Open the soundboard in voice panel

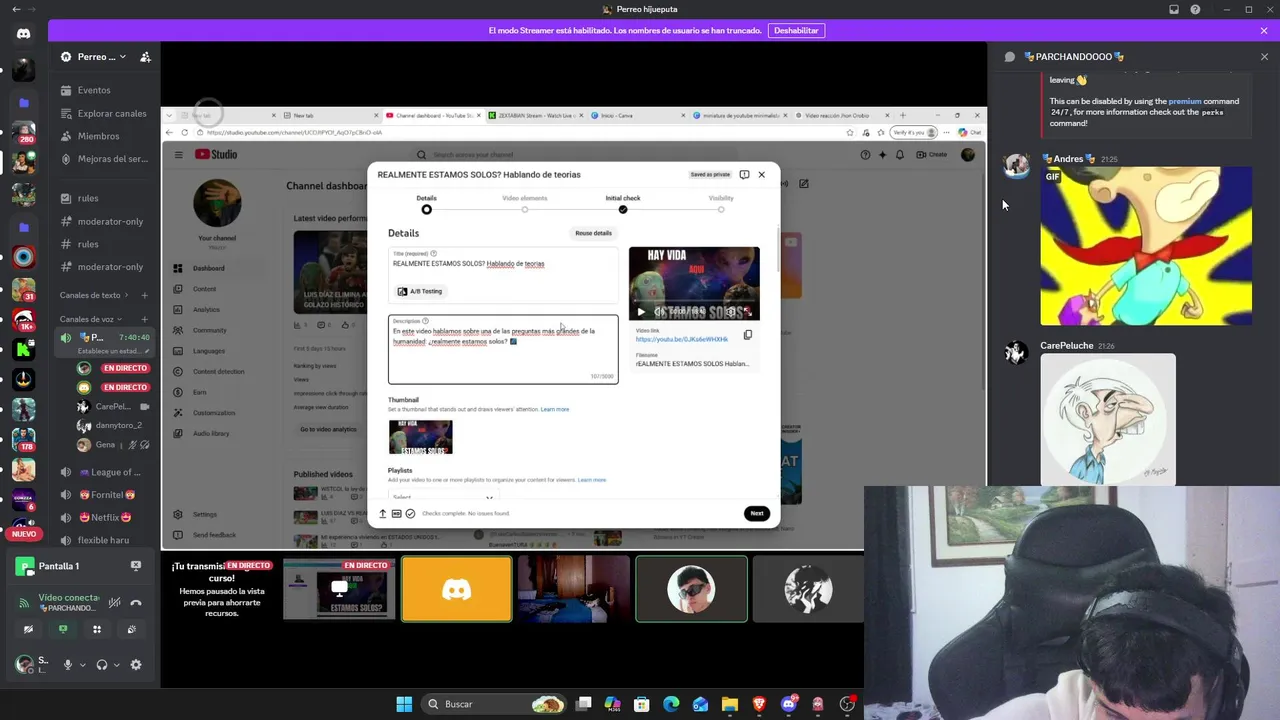tap(131, 629)
